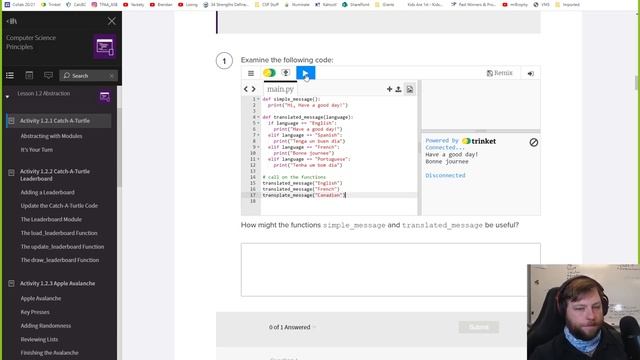The height and width of the screenshot is (360, 640).
Task: Click the stop icon in the output console
Action: 533,142
